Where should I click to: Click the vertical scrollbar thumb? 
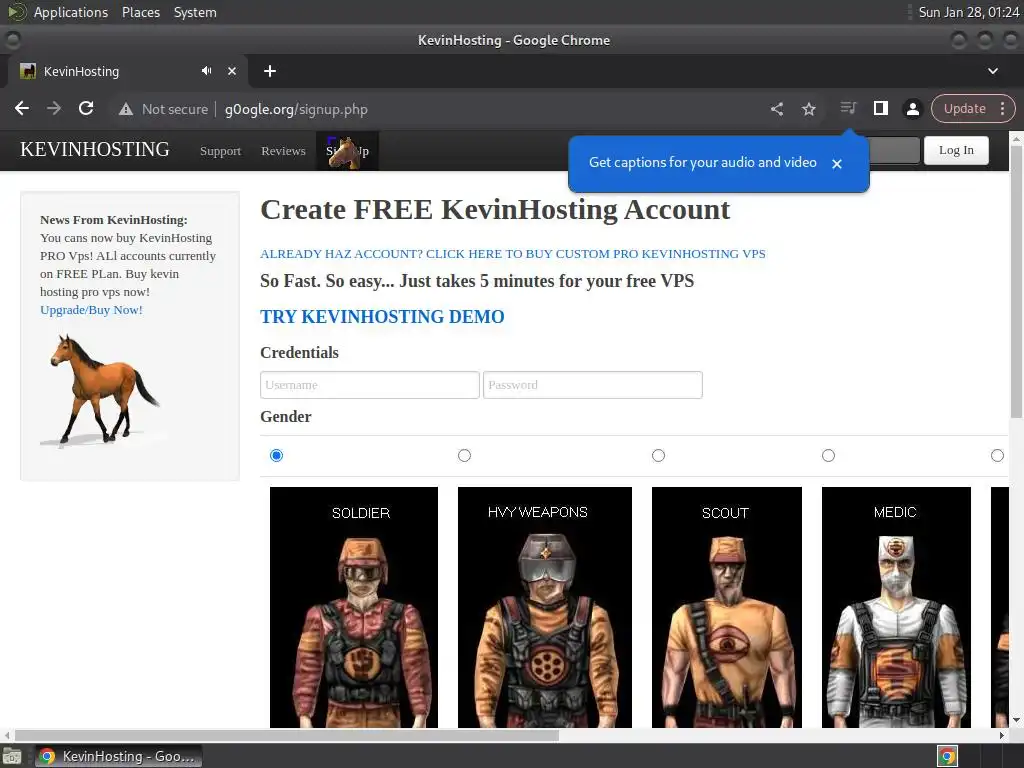1016,281
